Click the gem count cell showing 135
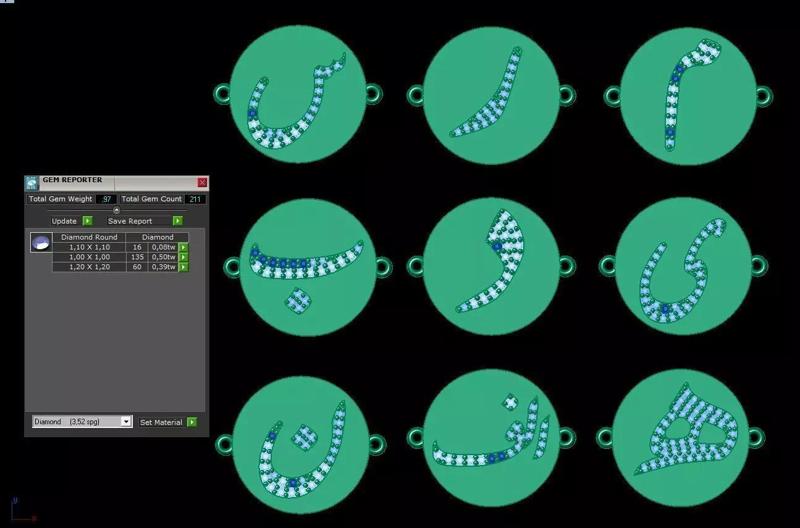Viewport: 800px width, 528px height. click(137, 257)
